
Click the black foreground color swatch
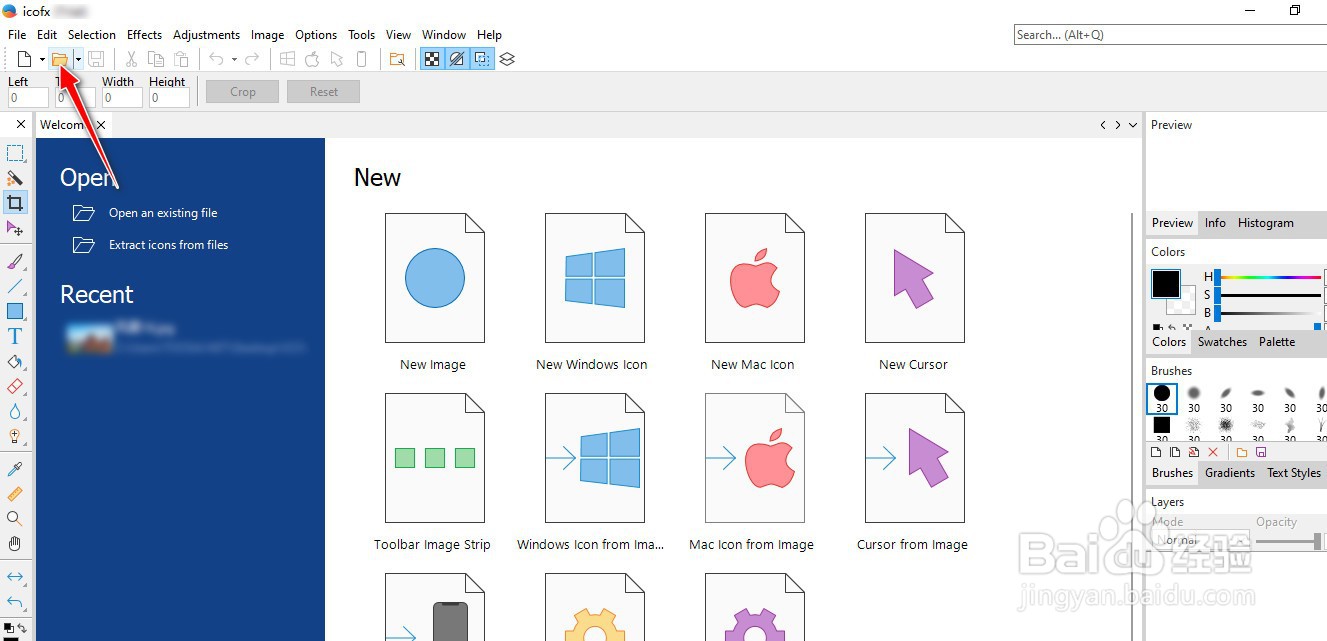click(x=1165, y=284)
